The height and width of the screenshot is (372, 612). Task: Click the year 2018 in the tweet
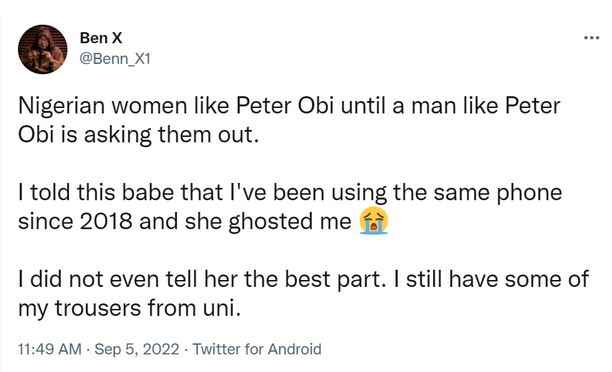pyautogui.click(x=106, y=221)
